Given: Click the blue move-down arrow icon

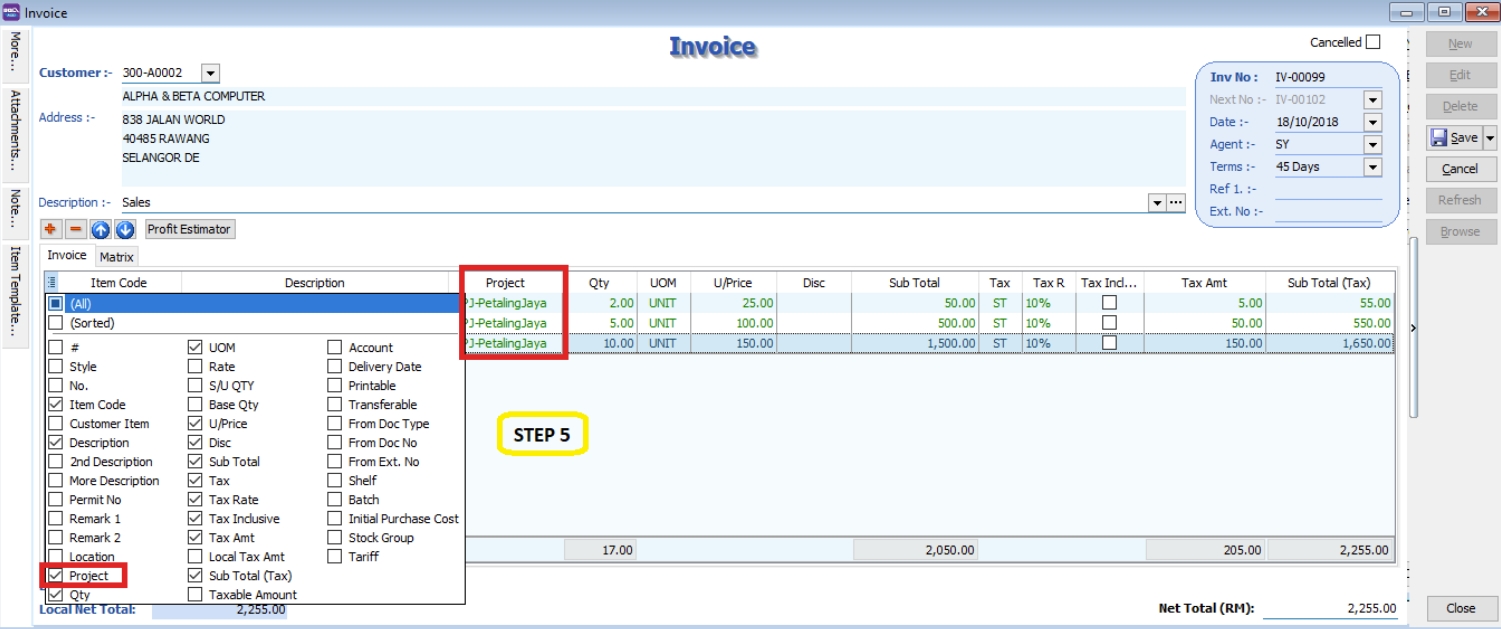Looking at the screenshot, I should pos(124,229).
